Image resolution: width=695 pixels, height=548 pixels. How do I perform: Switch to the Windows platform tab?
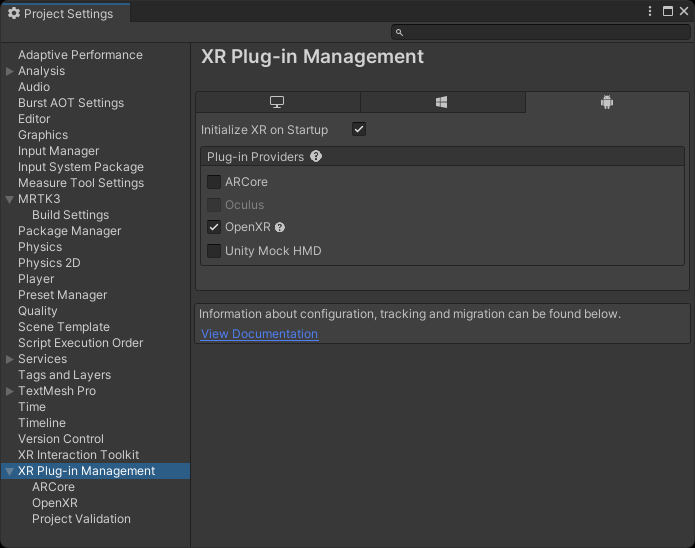[442, 102]
